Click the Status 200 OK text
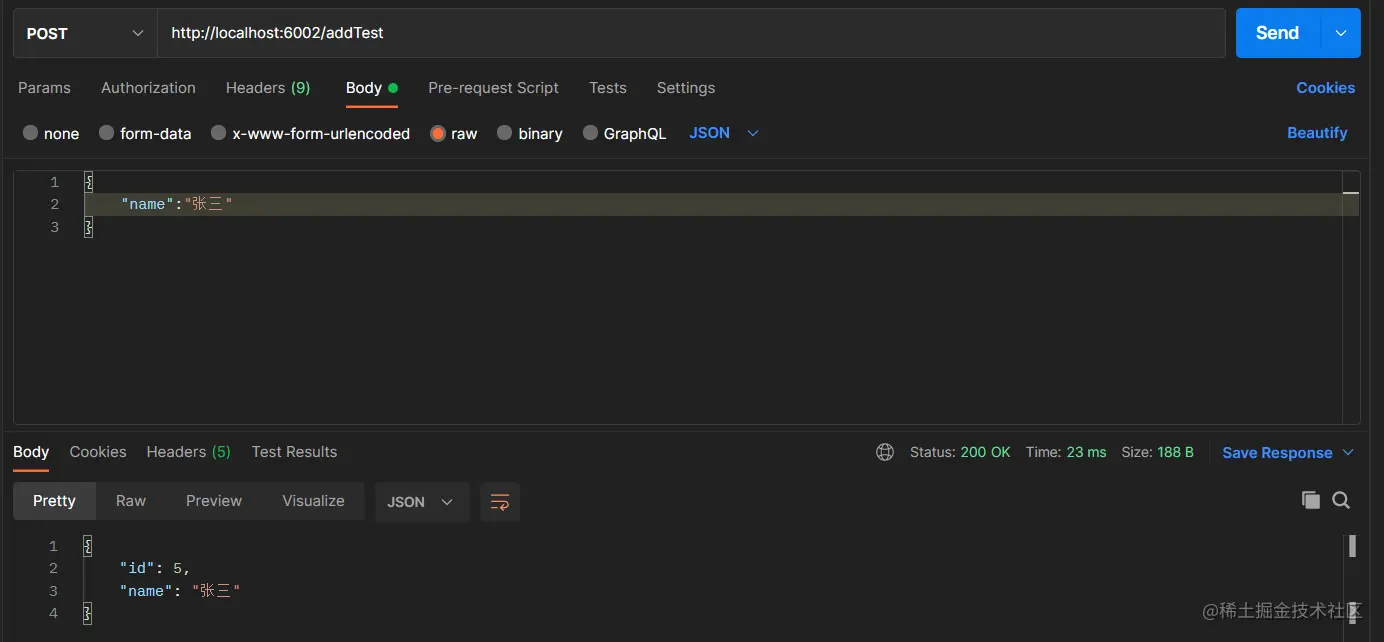This screenshot has height=642, width=1384. click(960, 452)
